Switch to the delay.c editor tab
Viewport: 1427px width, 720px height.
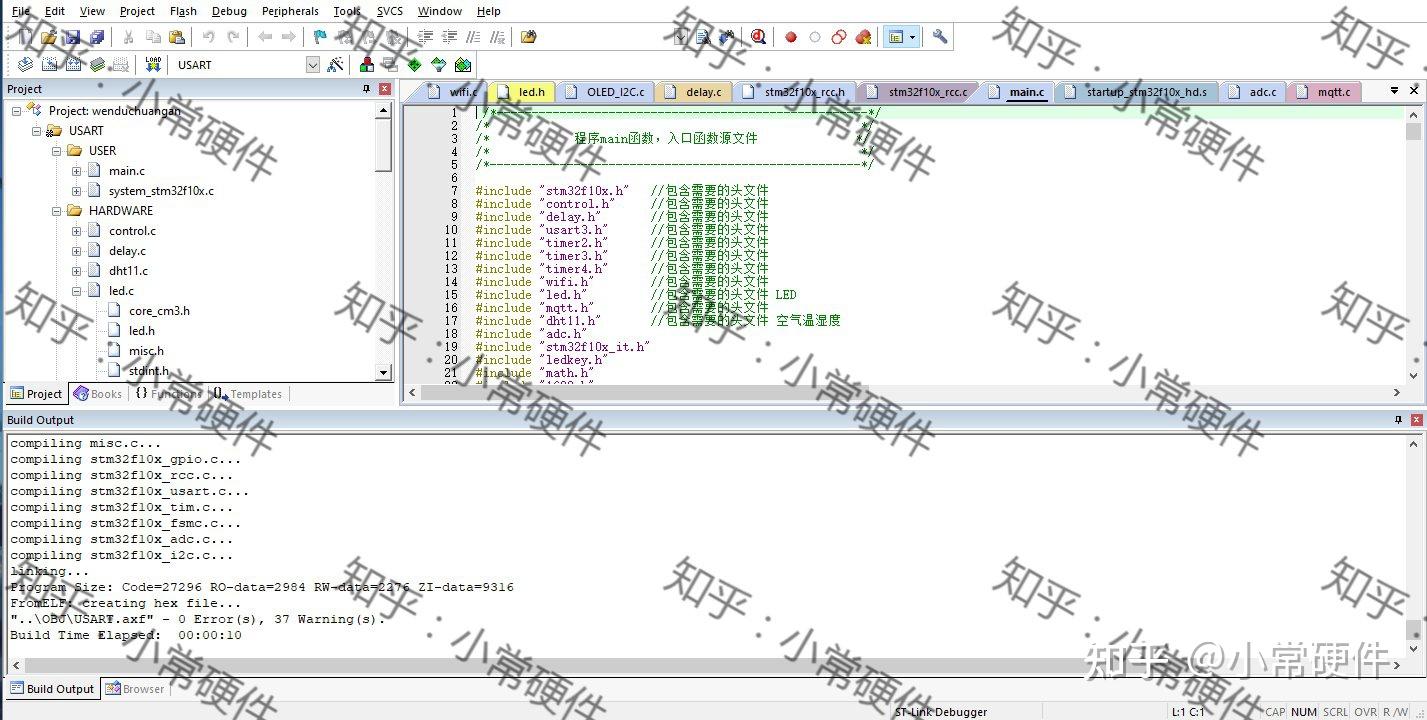(694, 92)
